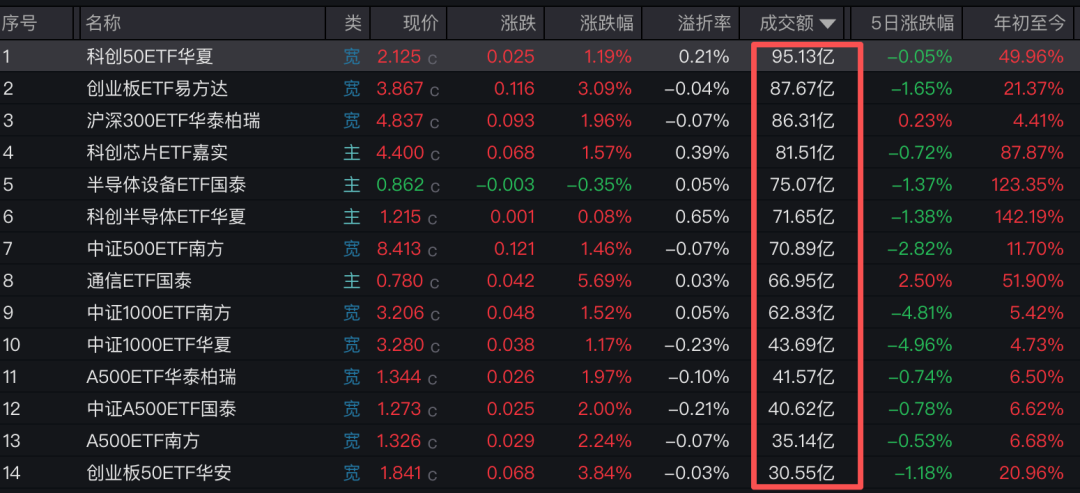Click the 123.35% year-to-date value
1080x493 pixels.
1029,185
